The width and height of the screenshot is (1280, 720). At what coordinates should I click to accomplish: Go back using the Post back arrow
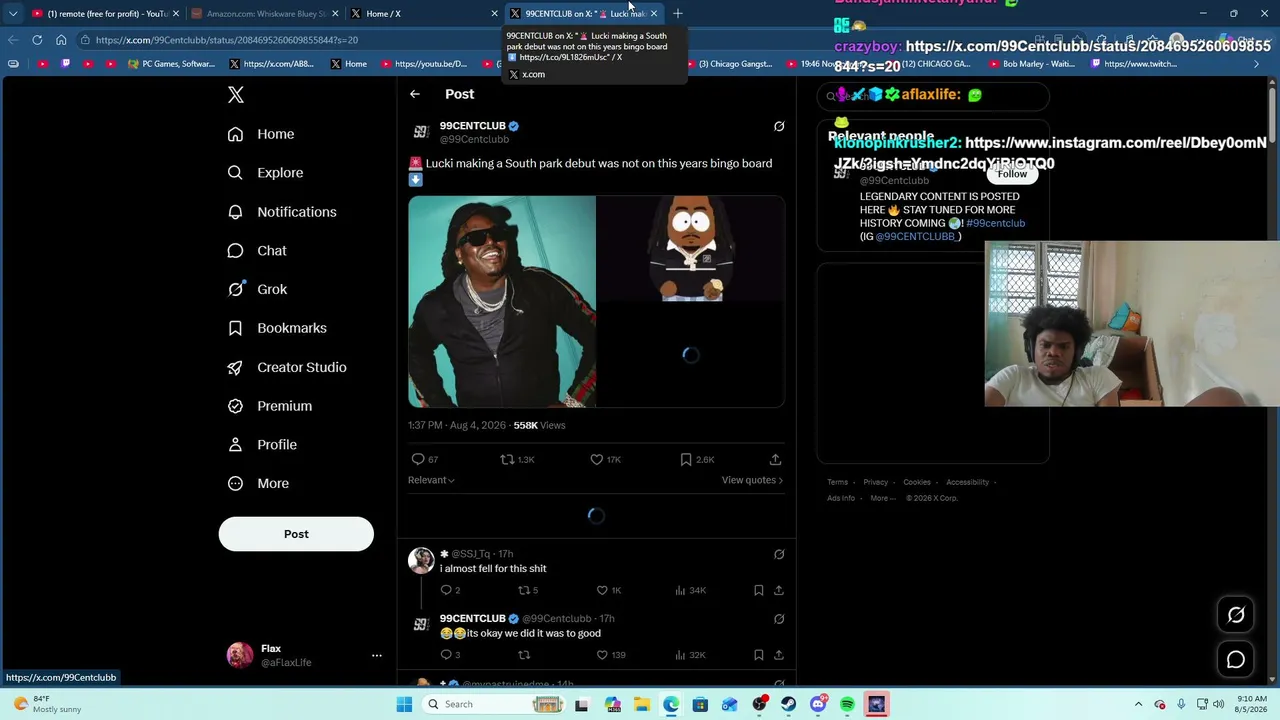[415, 94]
